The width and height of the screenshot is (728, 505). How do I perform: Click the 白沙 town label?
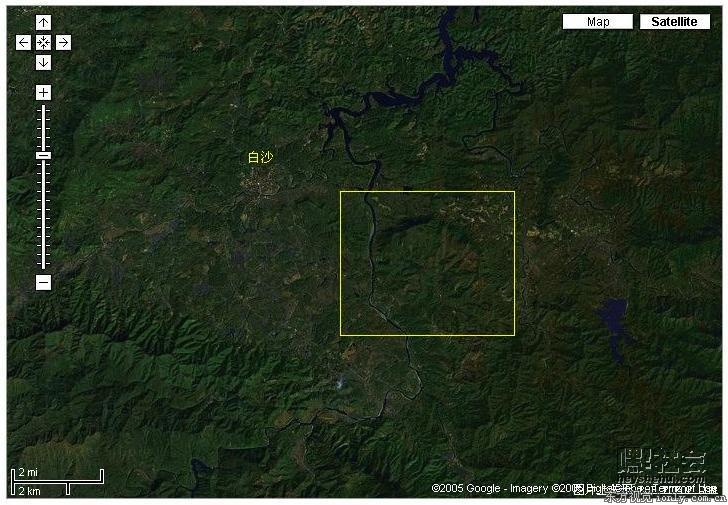260,157
